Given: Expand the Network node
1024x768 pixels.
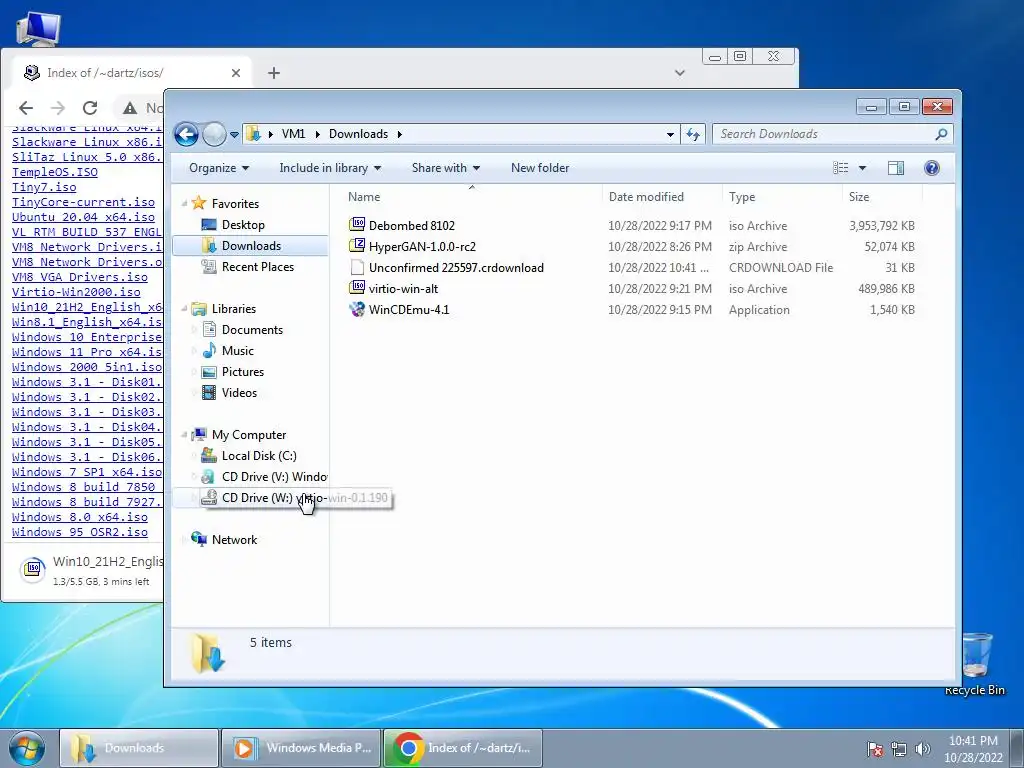Looking at the screenshot, I should 184,540.
